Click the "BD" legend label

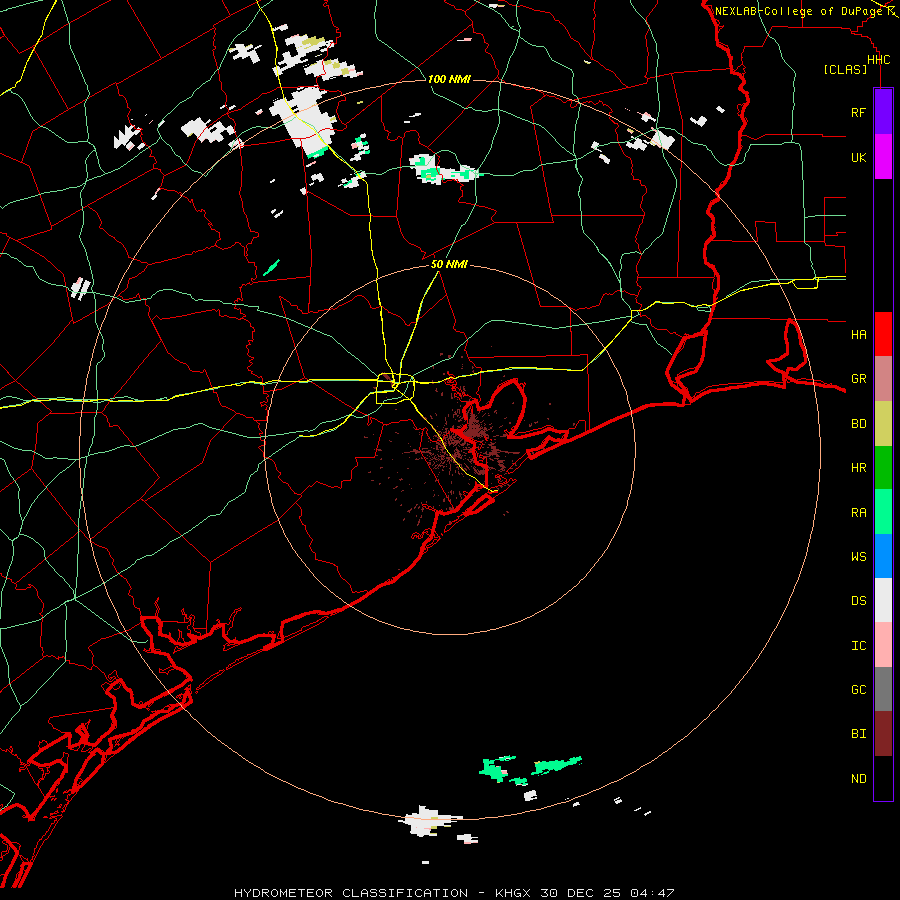pos(858,424)
